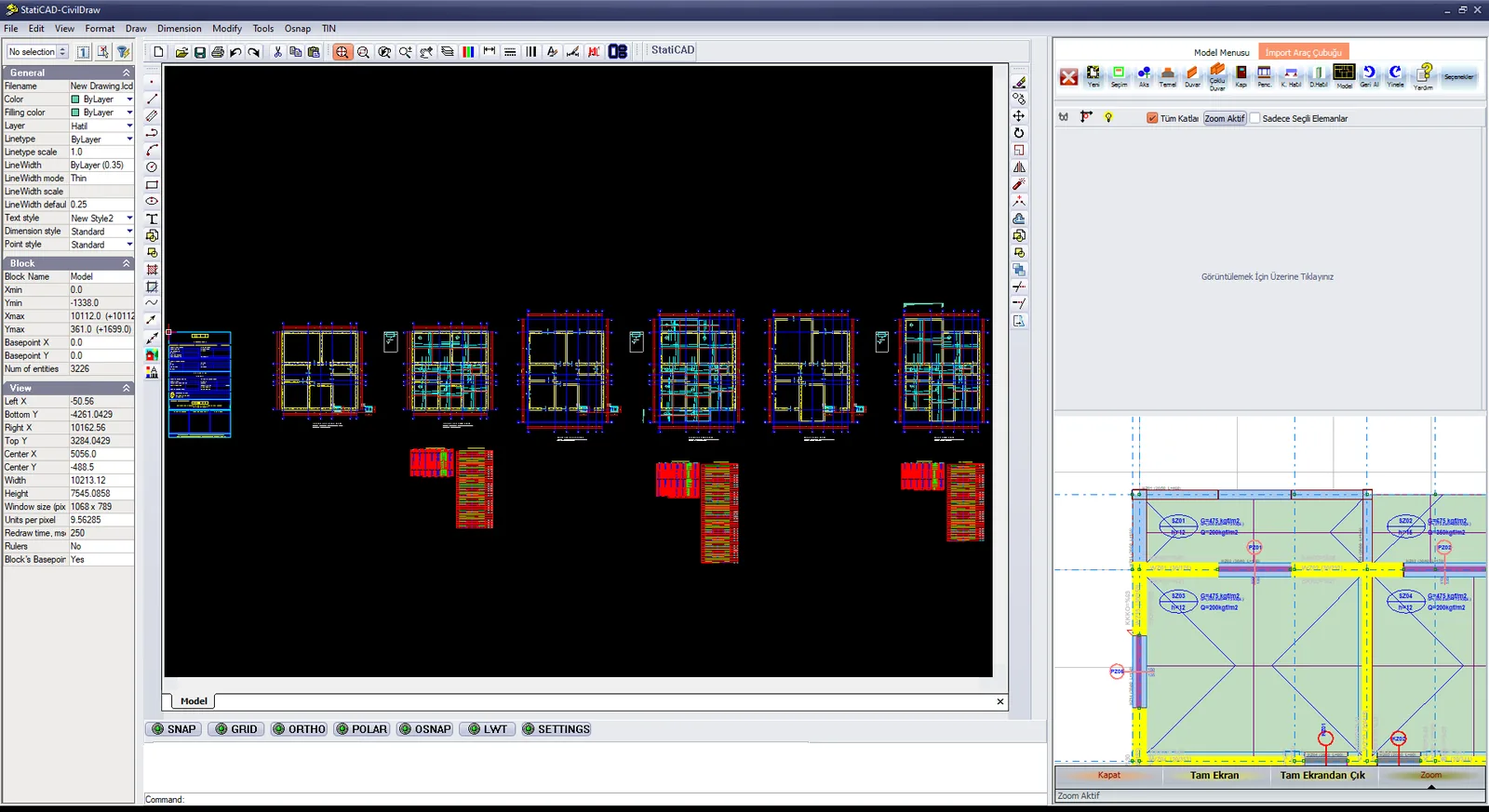Select the Line drawing tool
The image size is (1489, 812).
[x=152, y=99]
